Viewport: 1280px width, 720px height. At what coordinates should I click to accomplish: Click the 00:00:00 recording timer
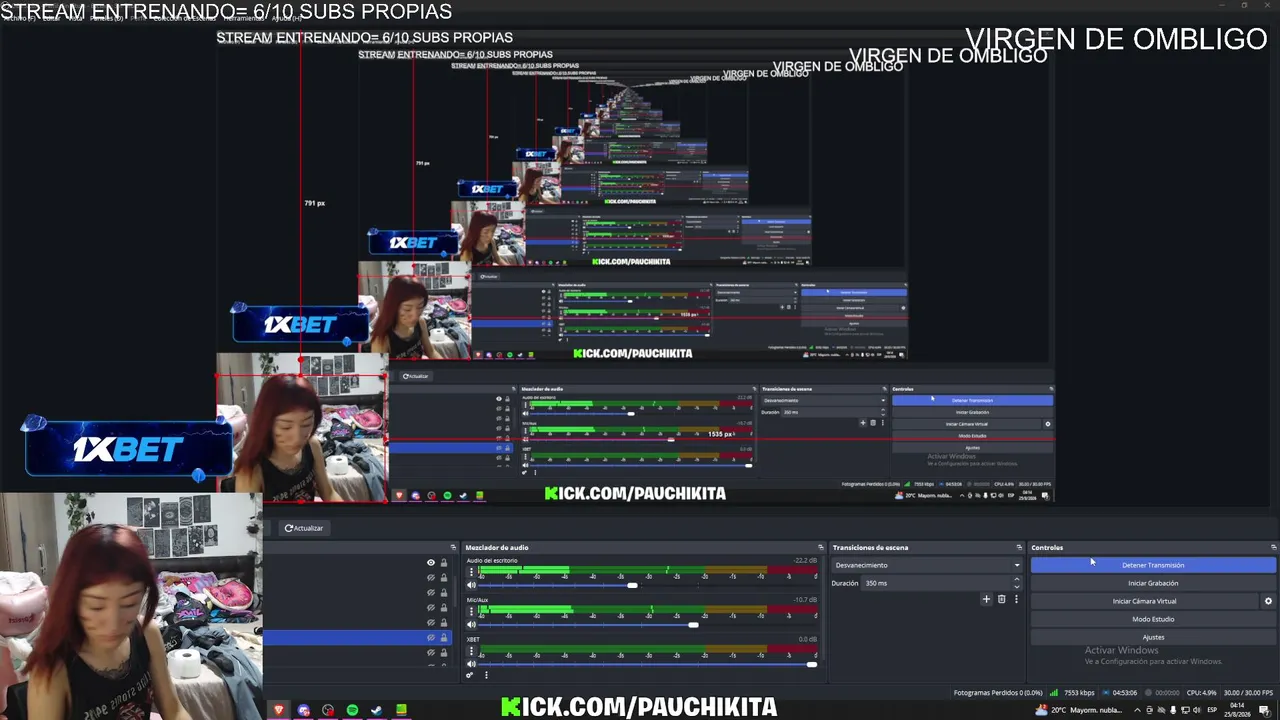tap(1167, 692)
